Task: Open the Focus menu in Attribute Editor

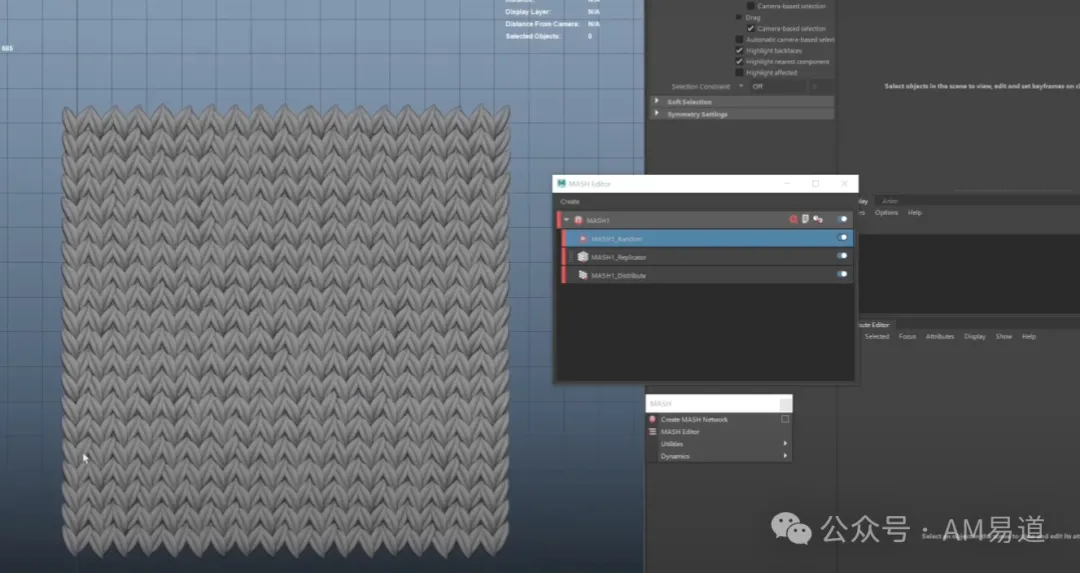Action: 907,337
